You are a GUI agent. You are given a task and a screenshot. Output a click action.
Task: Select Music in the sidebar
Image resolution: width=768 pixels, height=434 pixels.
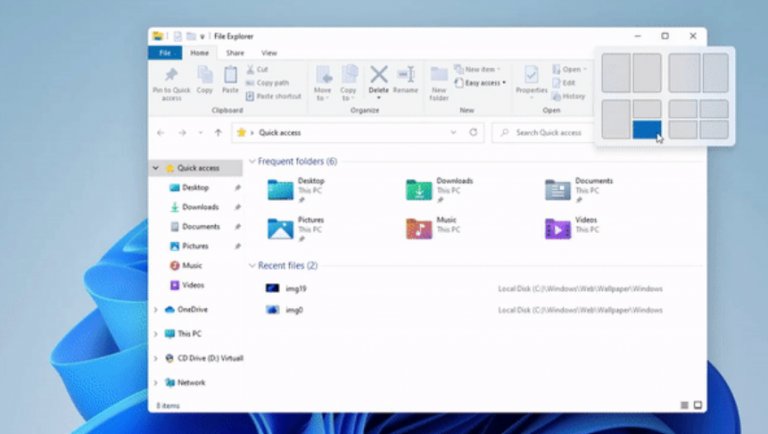coord(192,265)
